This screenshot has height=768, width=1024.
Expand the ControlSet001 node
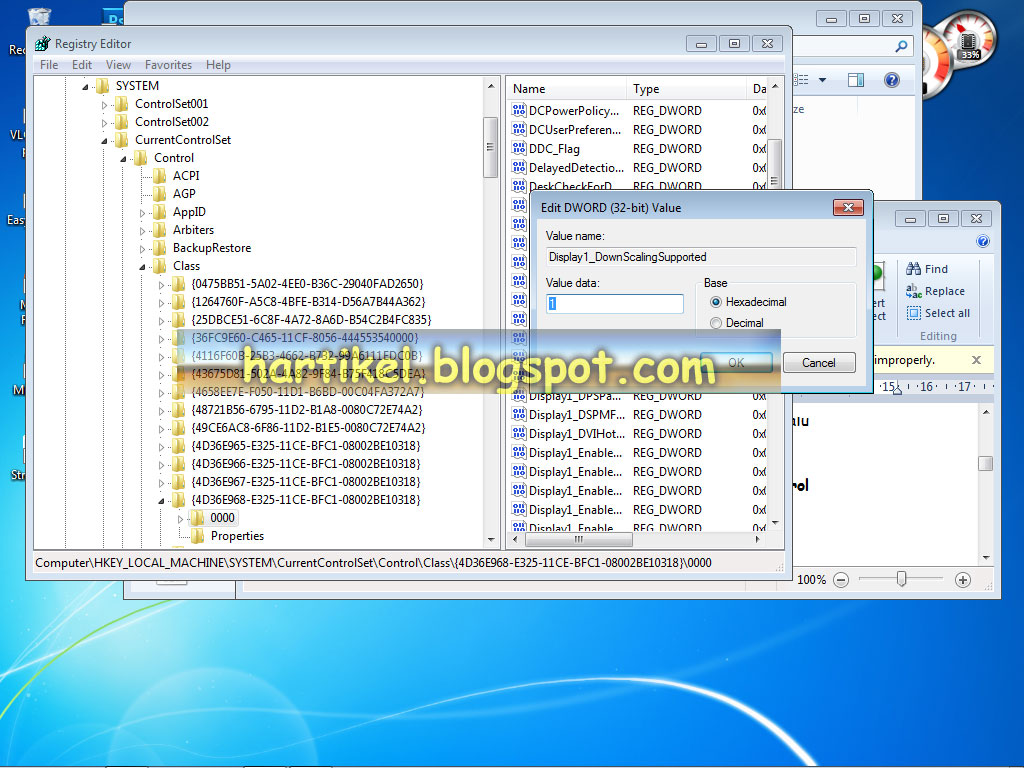104,104
